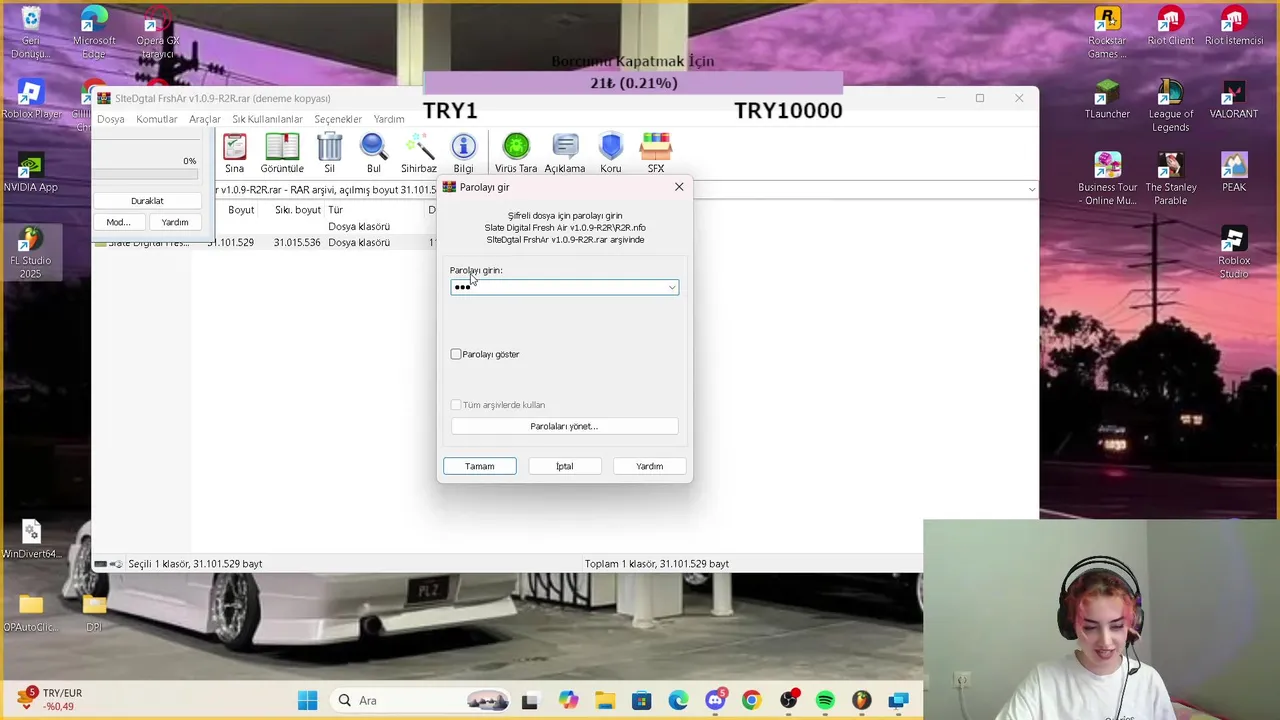Screen dimensions: 1280x720
Task: Open Parolaları yönet... button
Action: point(564,426)
